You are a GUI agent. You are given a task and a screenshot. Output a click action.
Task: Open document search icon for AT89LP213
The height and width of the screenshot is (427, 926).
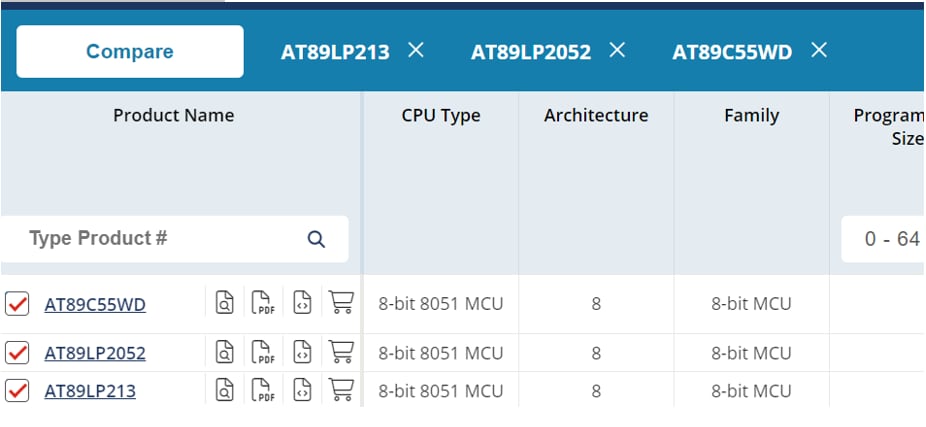point(226,391)
